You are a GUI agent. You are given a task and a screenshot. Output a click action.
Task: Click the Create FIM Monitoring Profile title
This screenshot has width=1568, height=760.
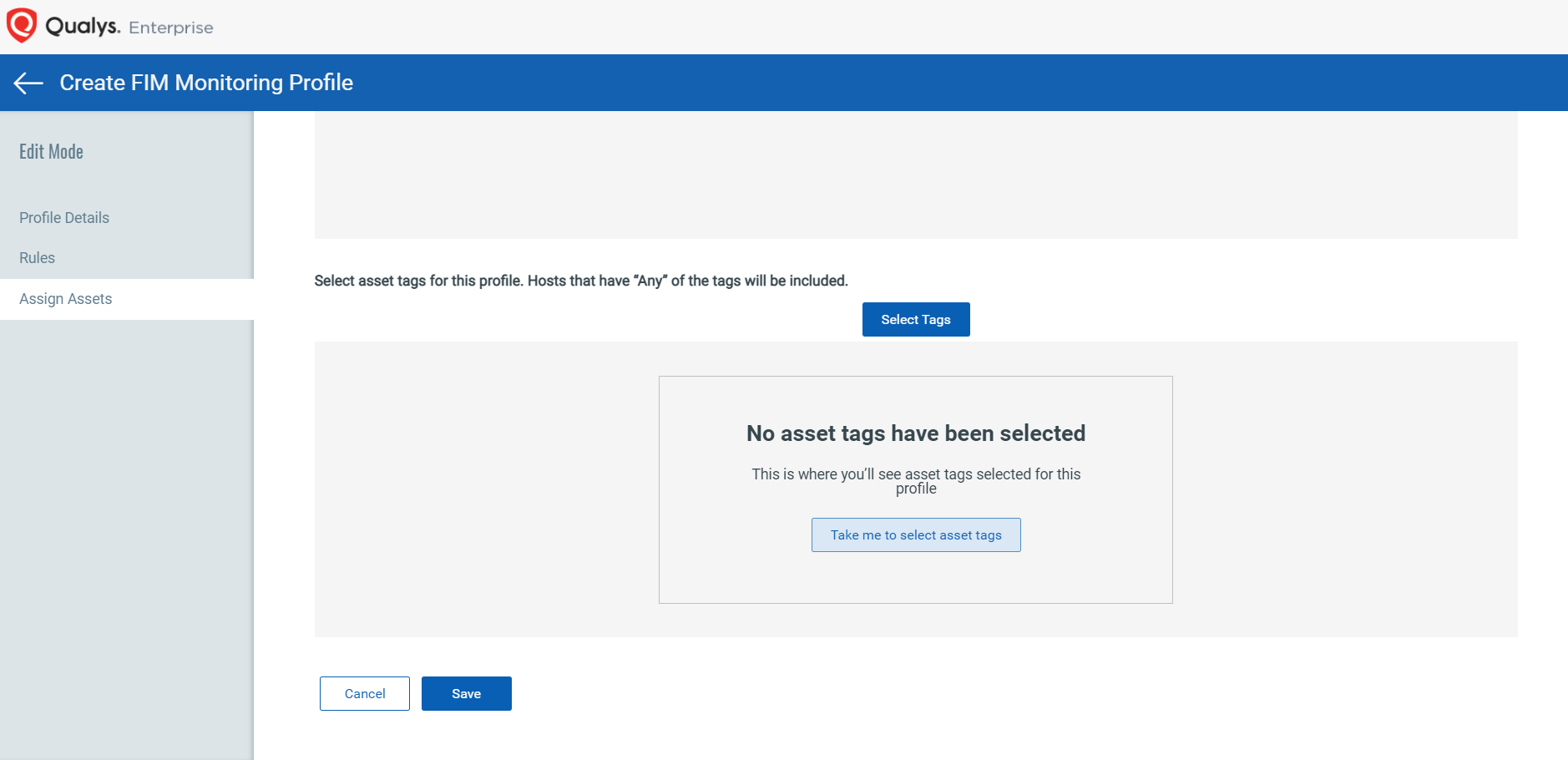[x=206, y=83]
